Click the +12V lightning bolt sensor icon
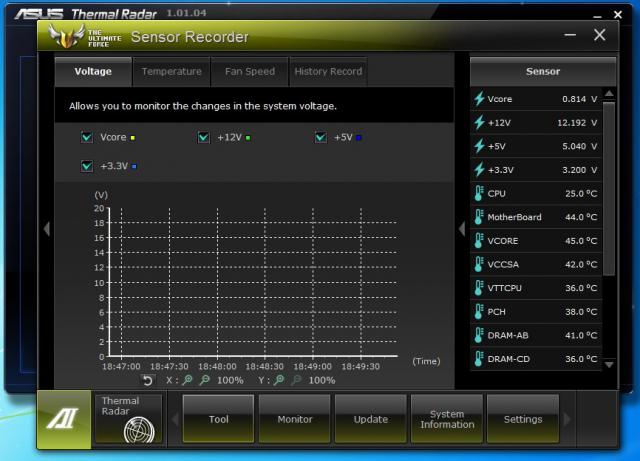 [479, 122]
